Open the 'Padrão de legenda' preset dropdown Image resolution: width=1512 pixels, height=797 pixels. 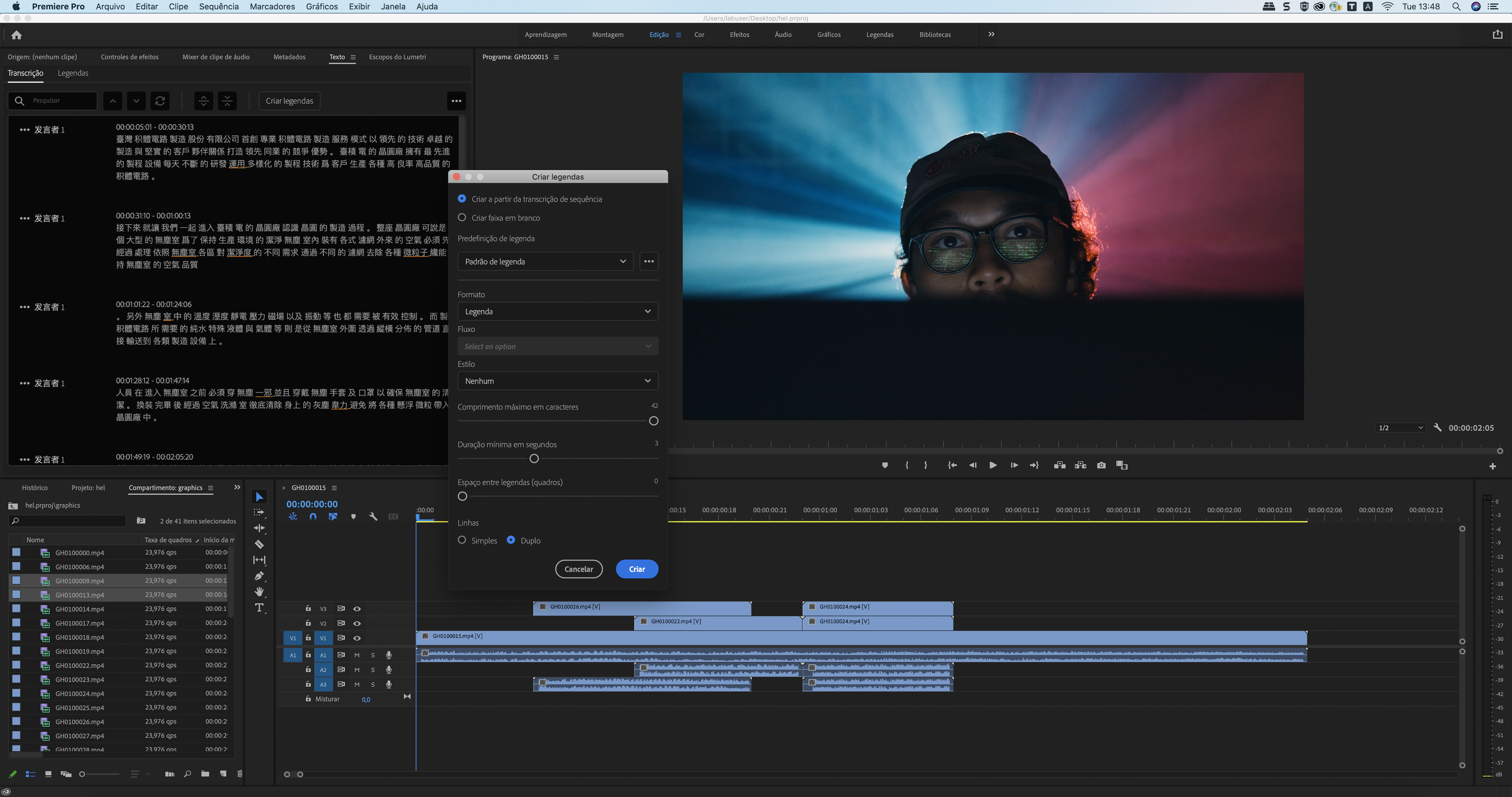tap(545, 261)
